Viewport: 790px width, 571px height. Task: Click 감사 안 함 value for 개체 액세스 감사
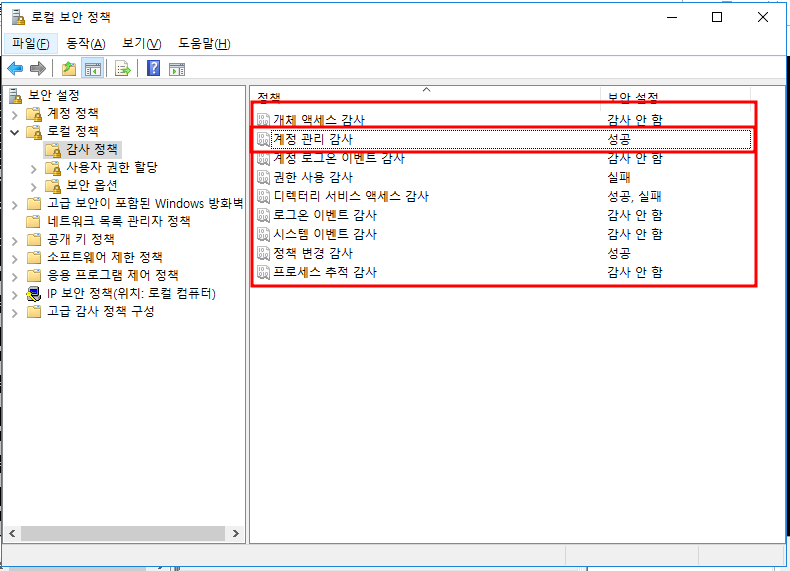tap(635, 119)
